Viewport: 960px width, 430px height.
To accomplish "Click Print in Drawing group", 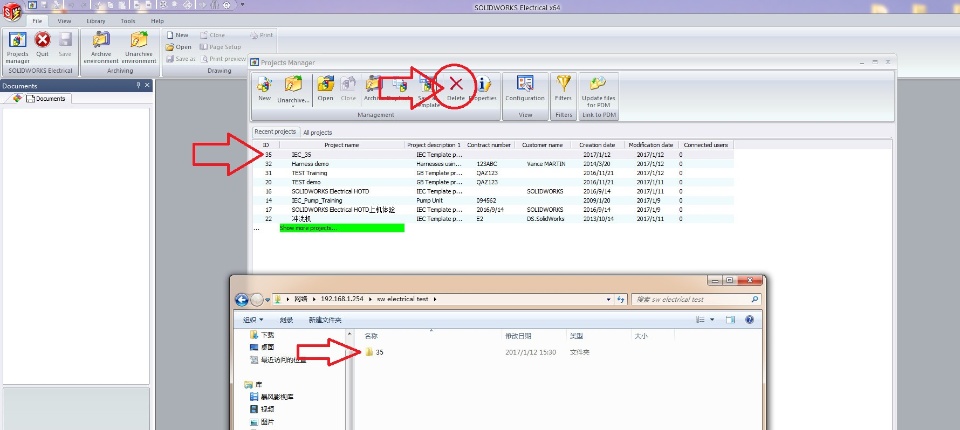I will click(x=262, y=36).
